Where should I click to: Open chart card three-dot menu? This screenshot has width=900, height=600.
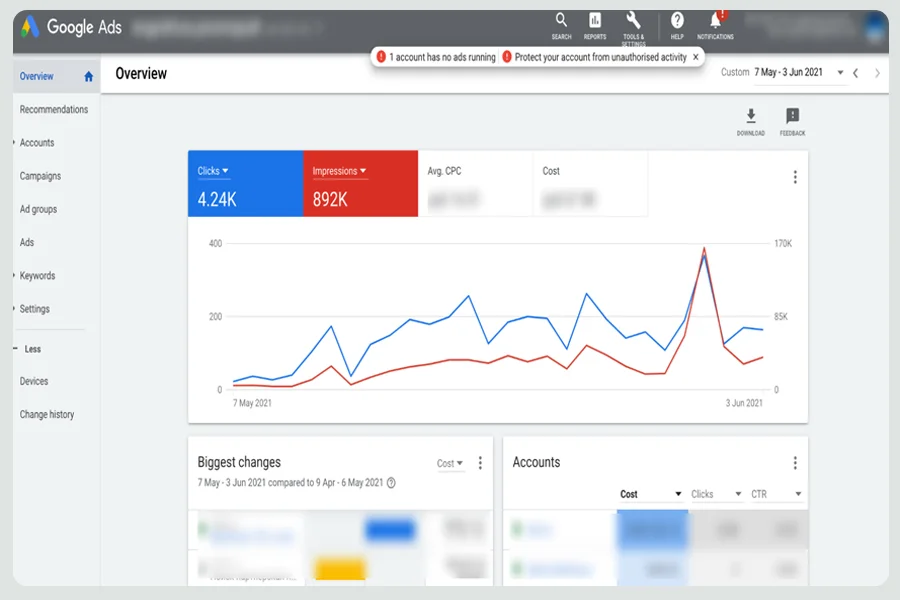(795, 177)
